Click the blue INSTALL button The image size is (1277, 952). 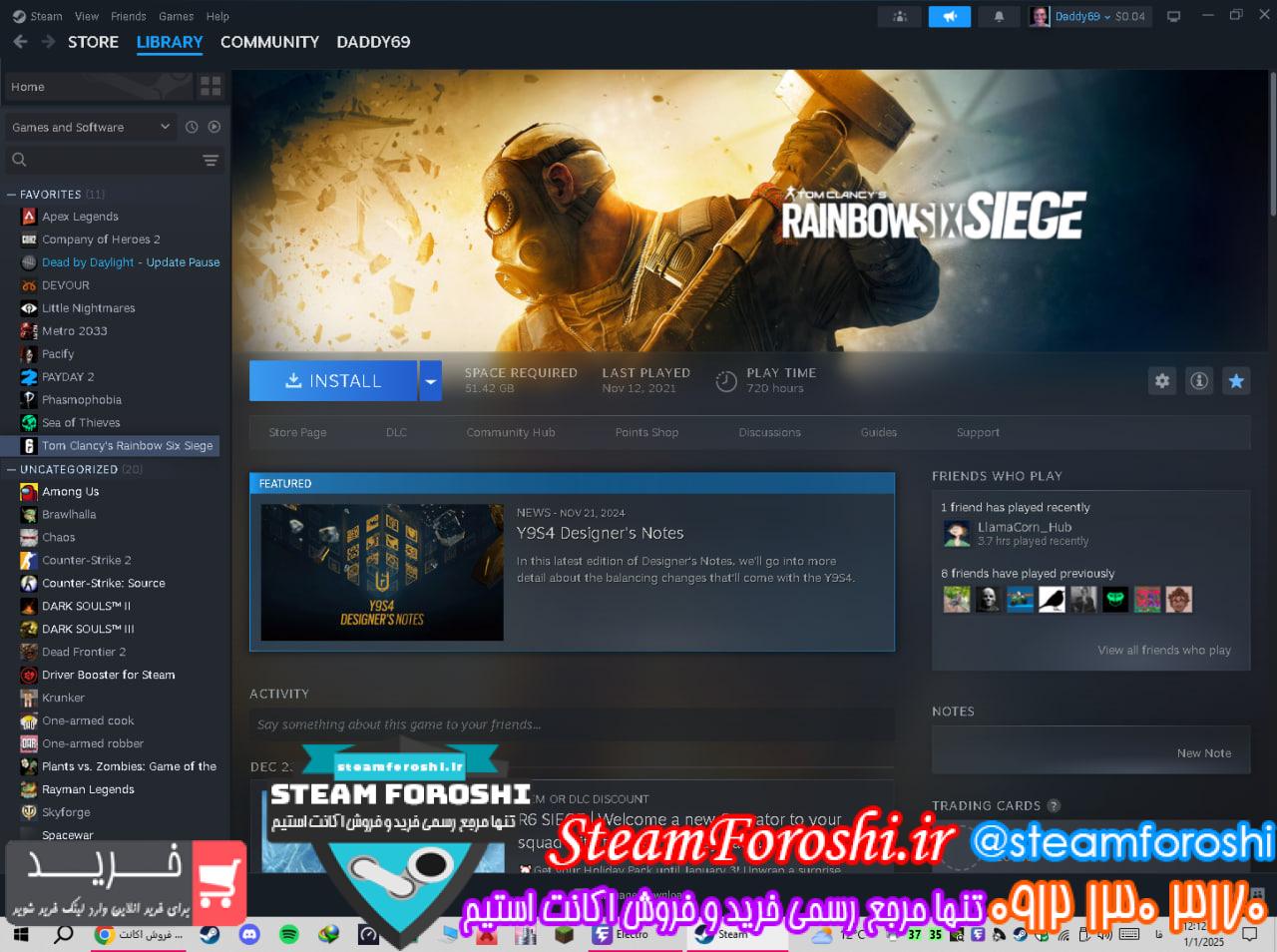[333, 380]
